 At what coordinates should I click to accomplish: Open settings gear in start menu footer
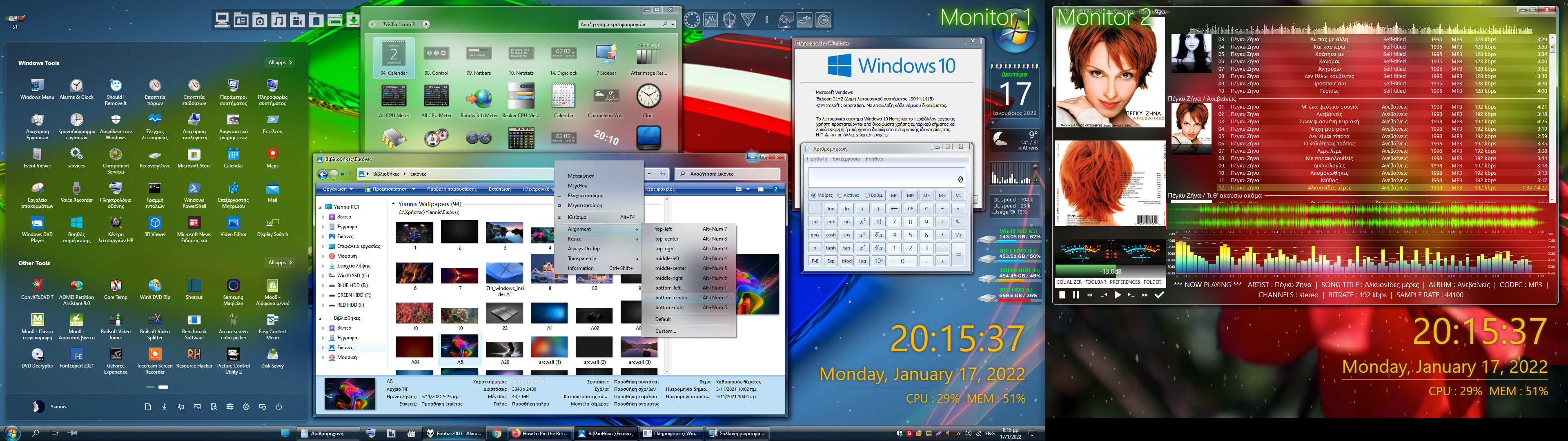246,407
